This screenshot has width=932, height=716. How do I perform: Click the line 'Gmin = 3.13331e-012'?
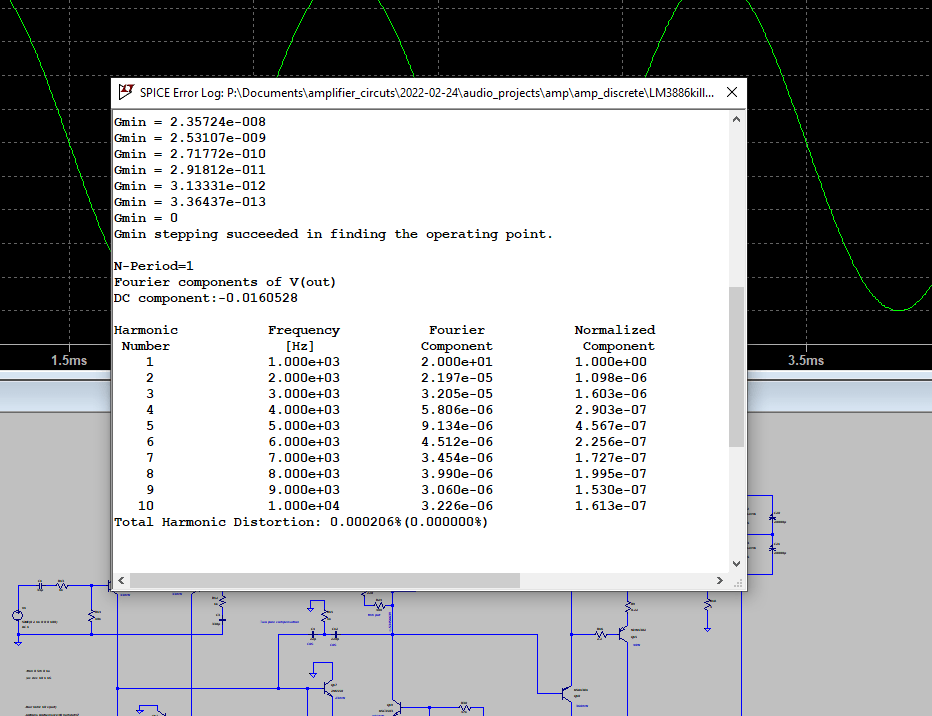190,186
